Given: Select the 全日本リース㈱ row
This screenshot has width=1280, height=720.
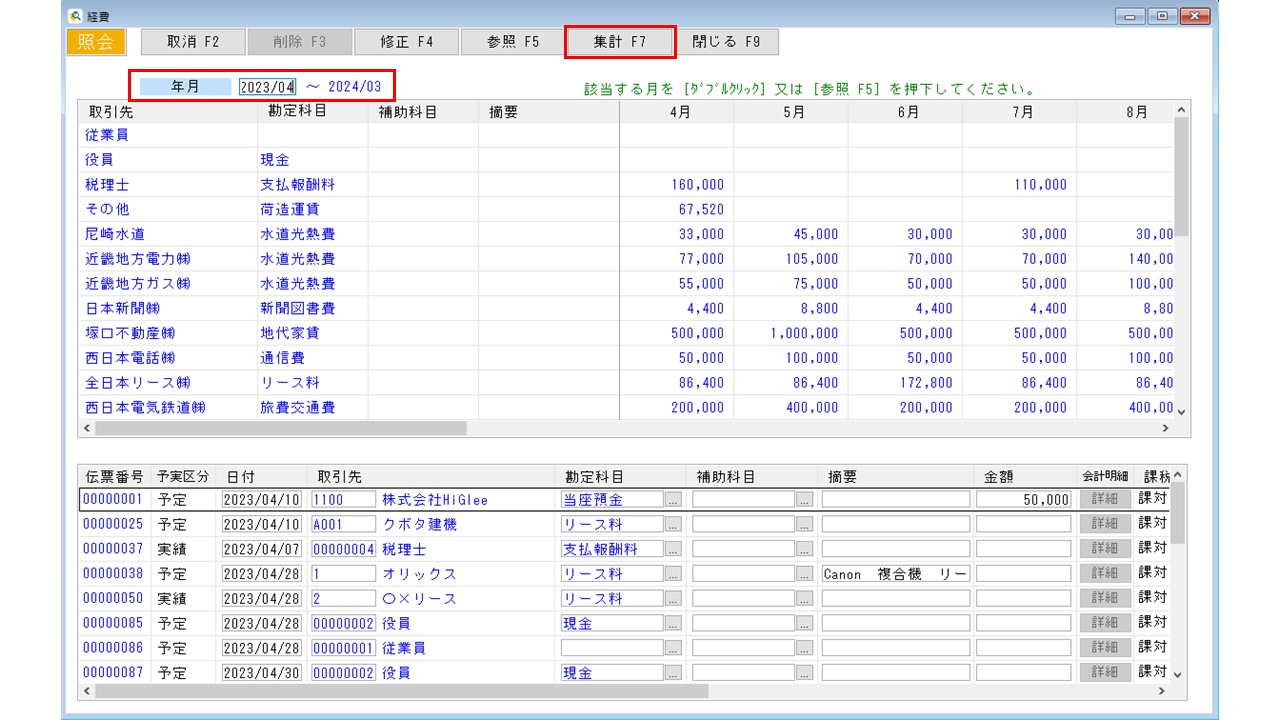Looking at the screenshot, I should 625,383.
